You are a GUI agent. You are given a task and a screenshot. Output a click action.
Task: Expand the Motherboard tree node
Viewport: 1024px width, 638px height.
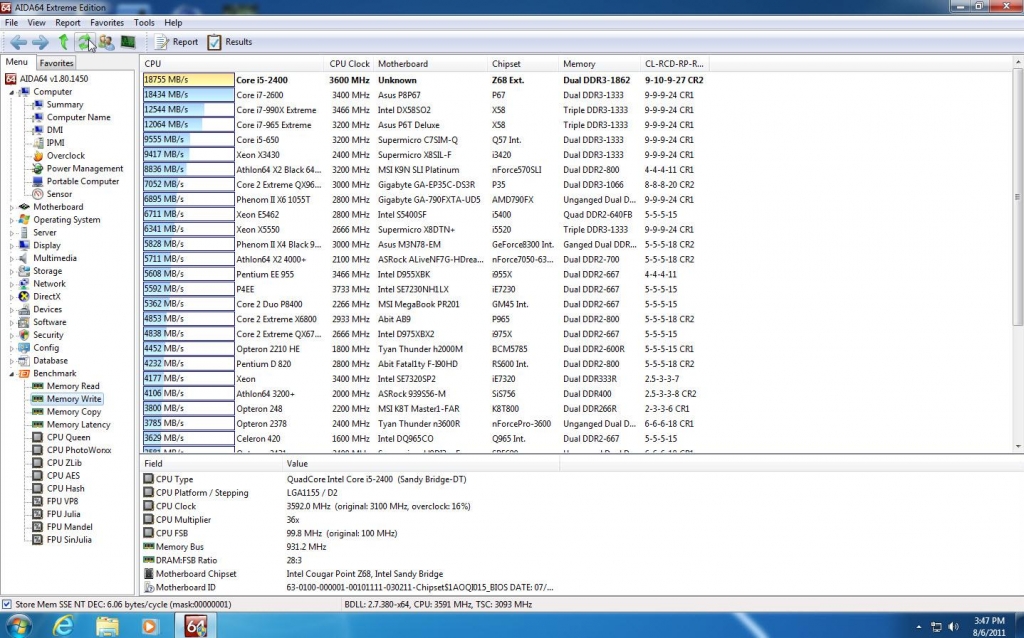(12, 207)
